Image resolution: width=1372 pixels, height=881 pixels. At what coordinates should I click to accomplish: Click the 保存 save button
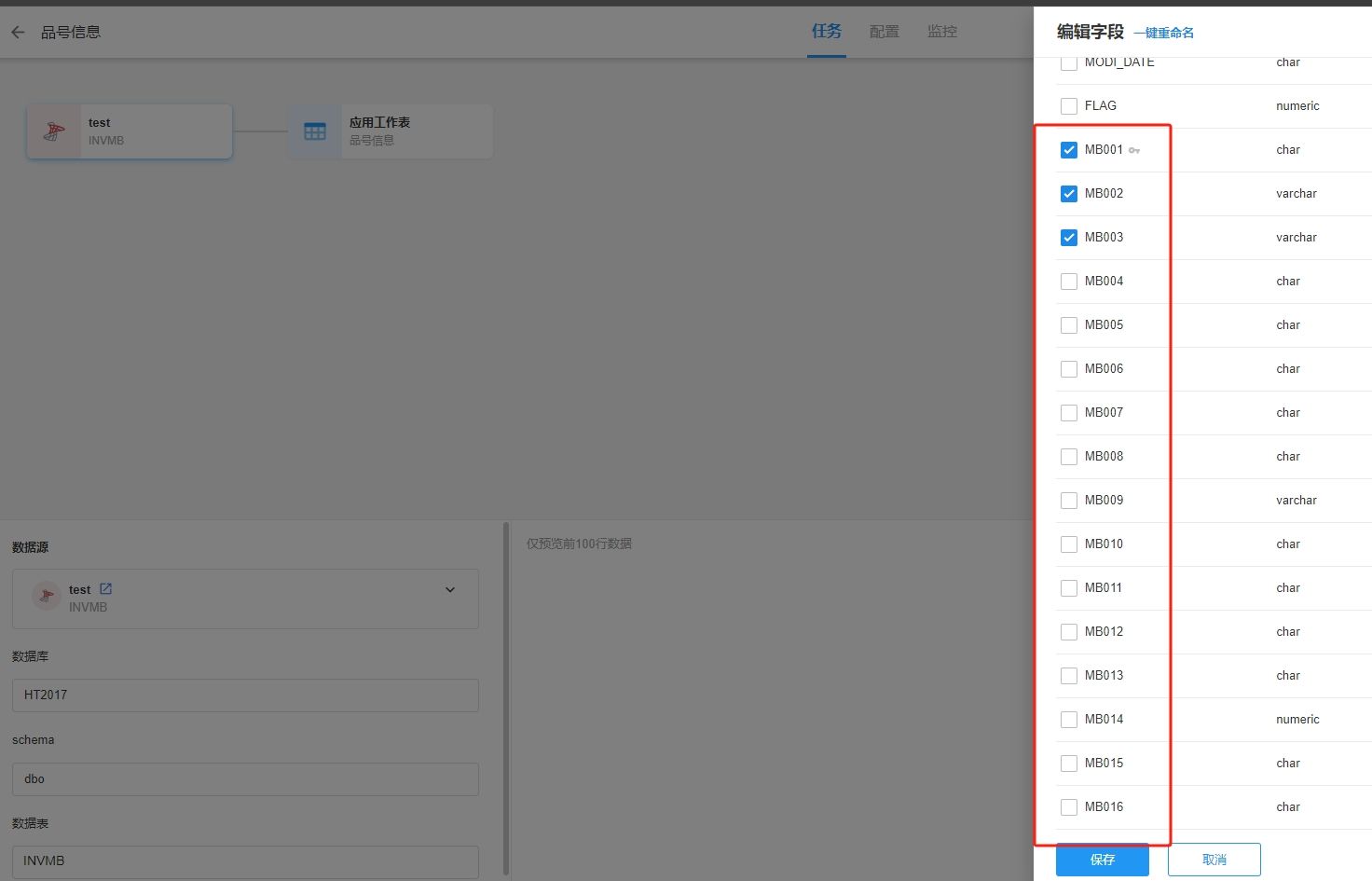pyautogui.click(x=1102, y=859)
